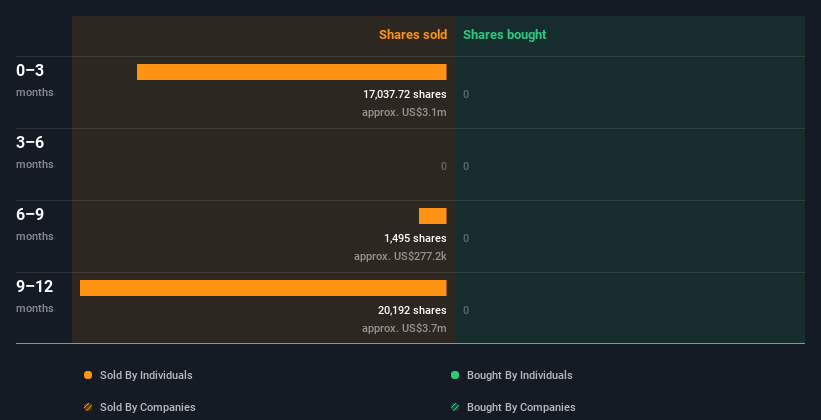Select the Sold By Companies legend label
Screen dimensions: 821x420
(x=148, y=407)
